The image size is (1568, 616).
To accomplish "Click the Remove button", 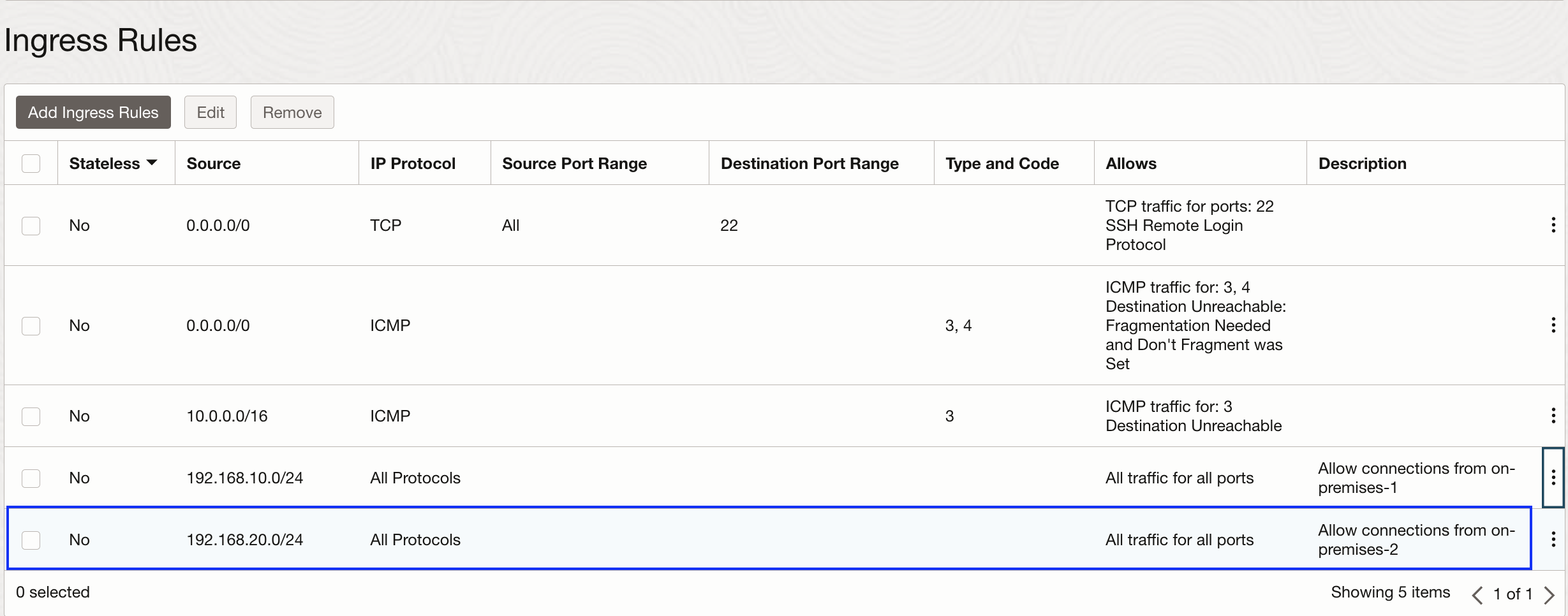I will (292, 112).
